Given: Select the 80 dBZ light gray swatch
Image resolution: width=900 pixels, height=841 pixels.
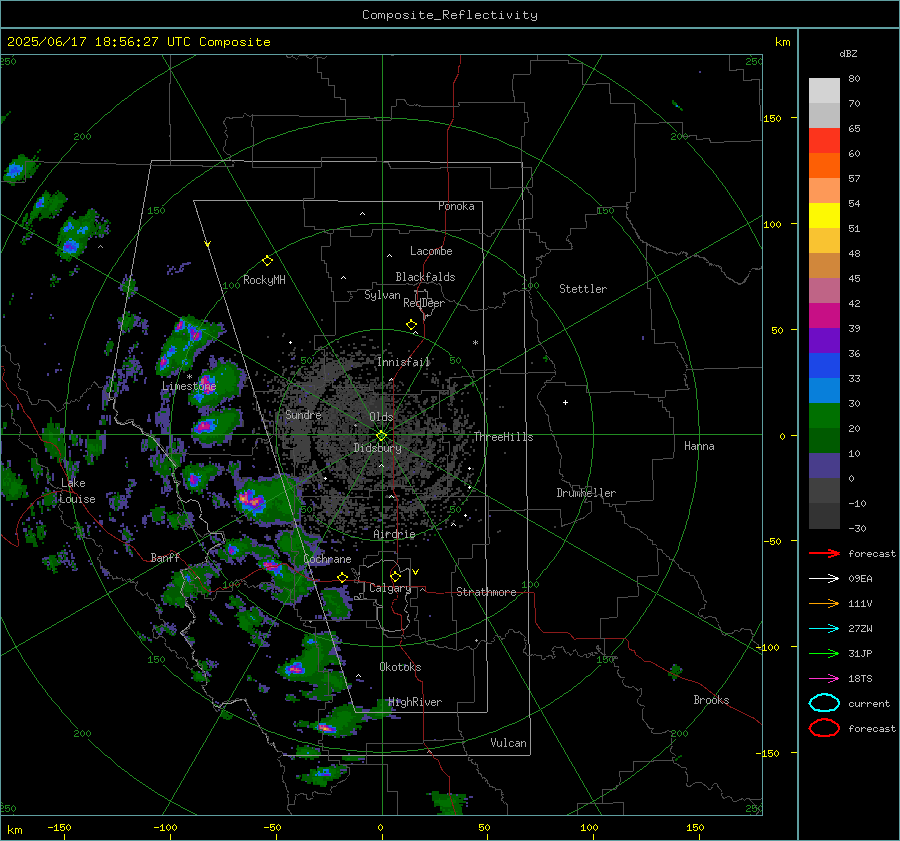Looking at the screenshot, I should pos(824,91).
